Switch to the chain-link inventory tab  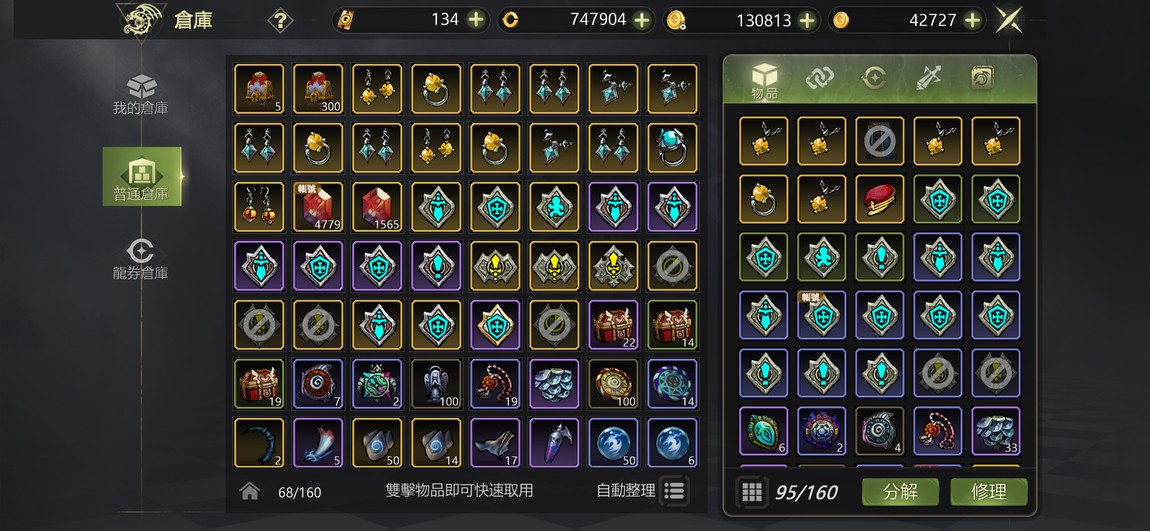819,77
